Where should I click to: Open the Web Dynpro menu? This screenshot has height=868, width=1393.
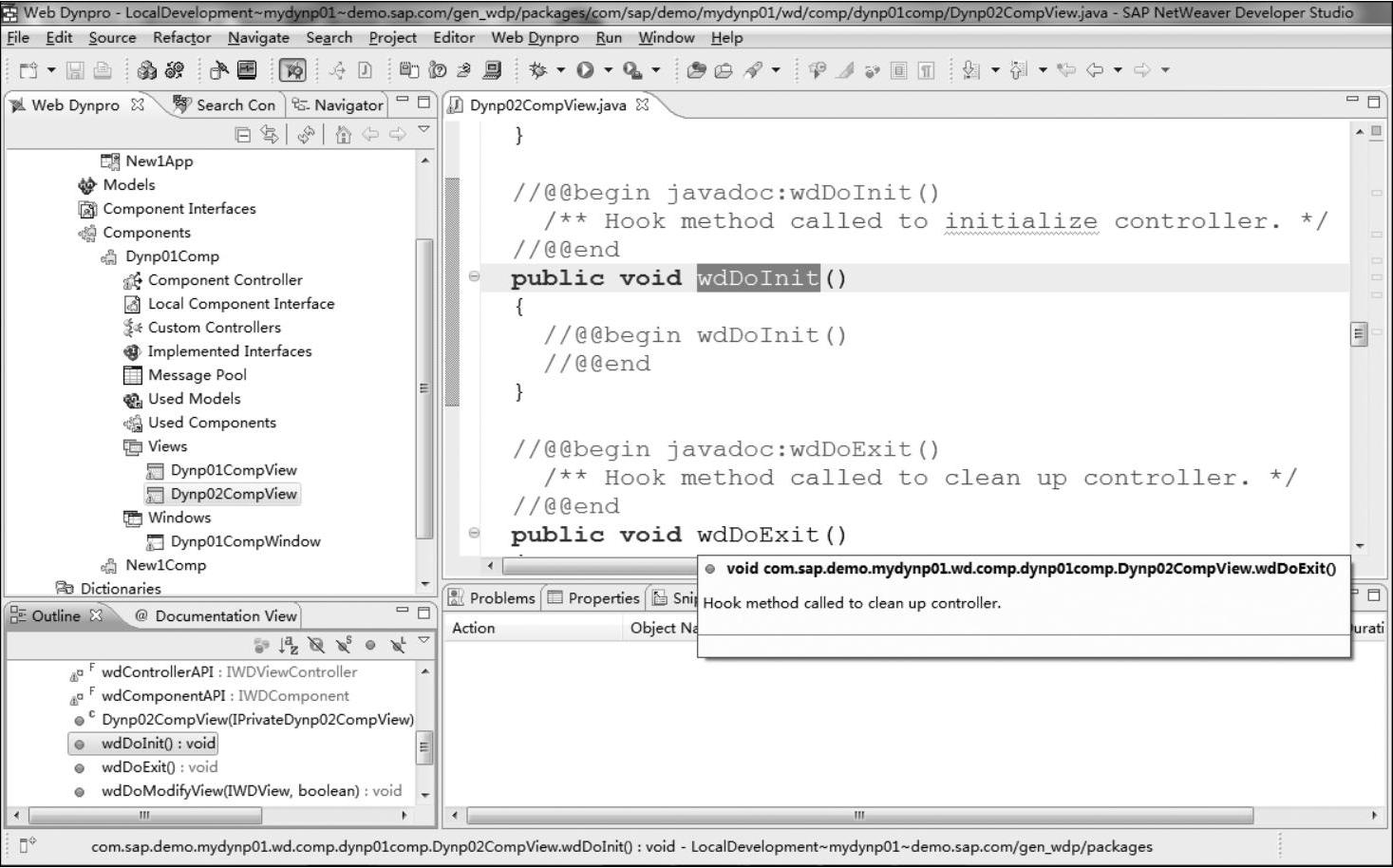tap(535, 38)
